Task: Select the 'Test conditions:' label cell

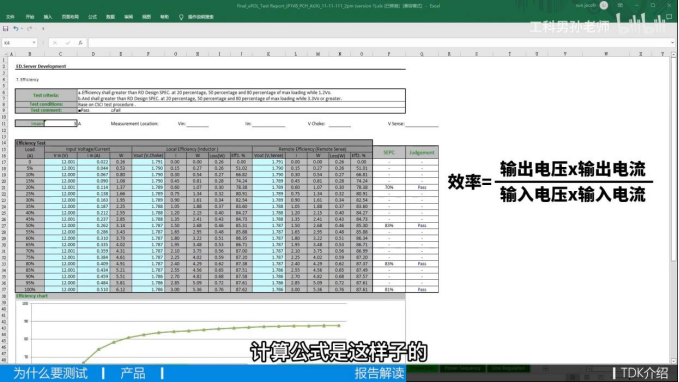Action: (46, 104)
